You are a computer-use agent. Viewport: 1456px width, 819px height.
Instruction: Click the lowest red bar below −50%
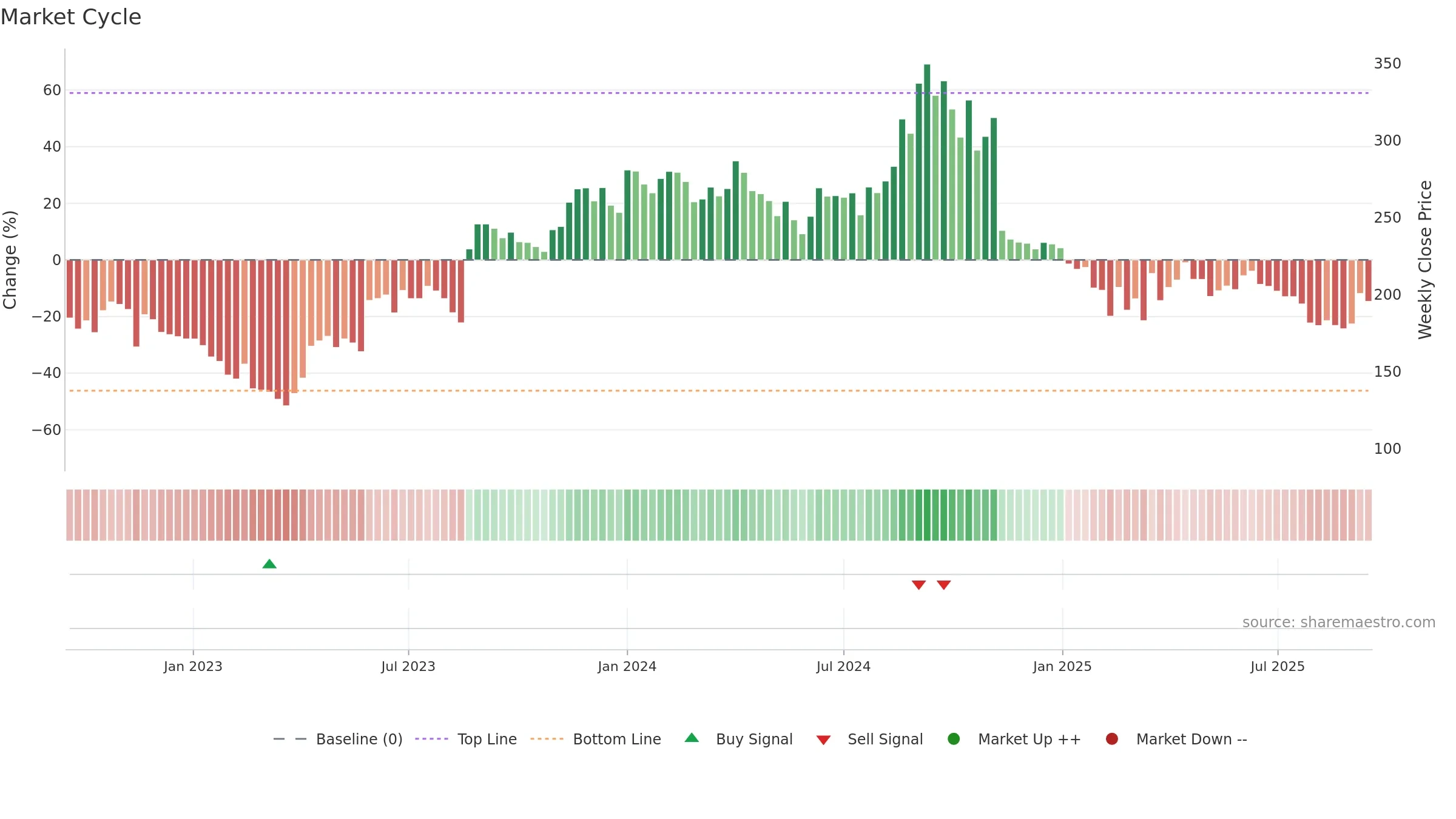click(286, 332)
